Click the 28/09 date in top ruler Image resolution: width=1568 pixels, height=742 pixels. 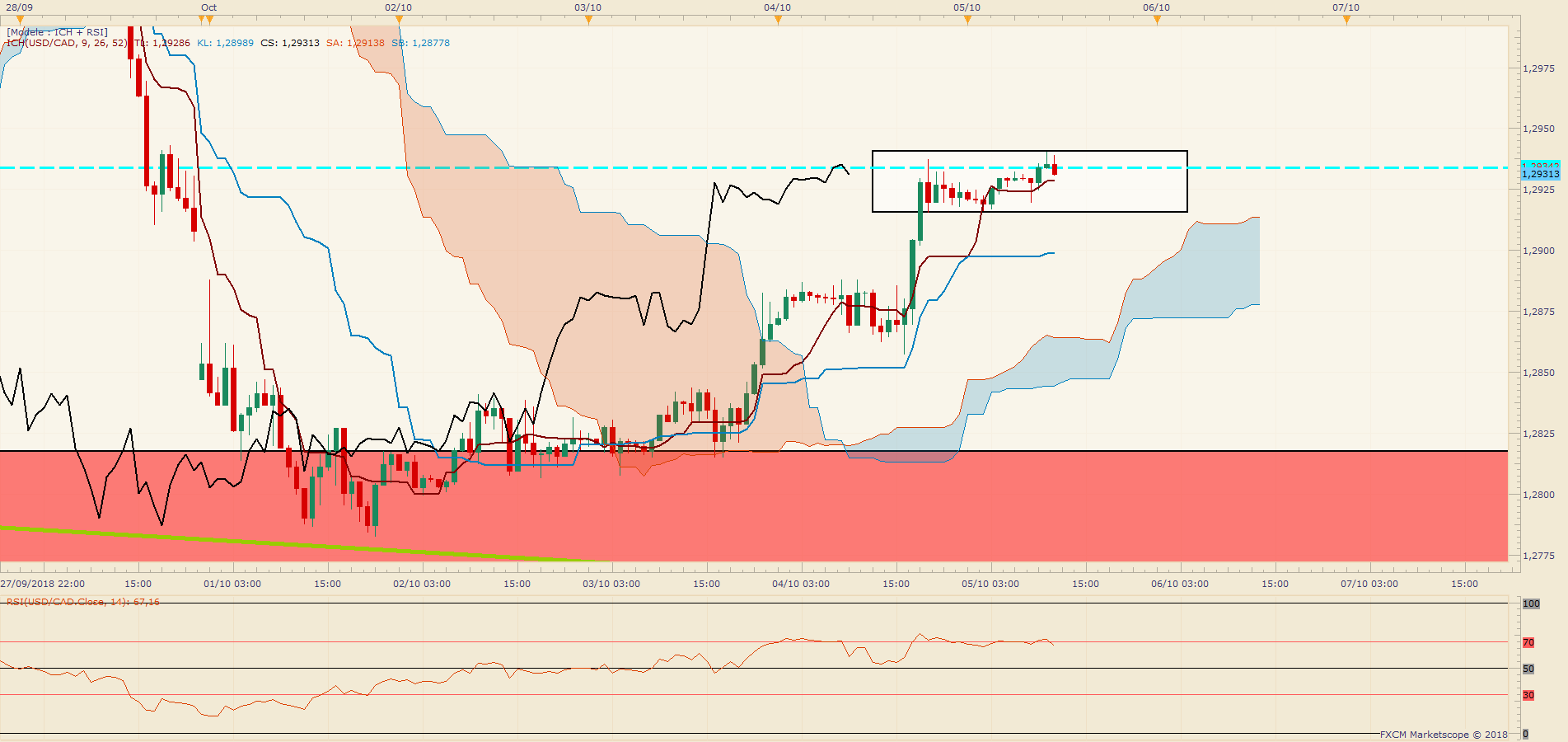tap(20, 7)
